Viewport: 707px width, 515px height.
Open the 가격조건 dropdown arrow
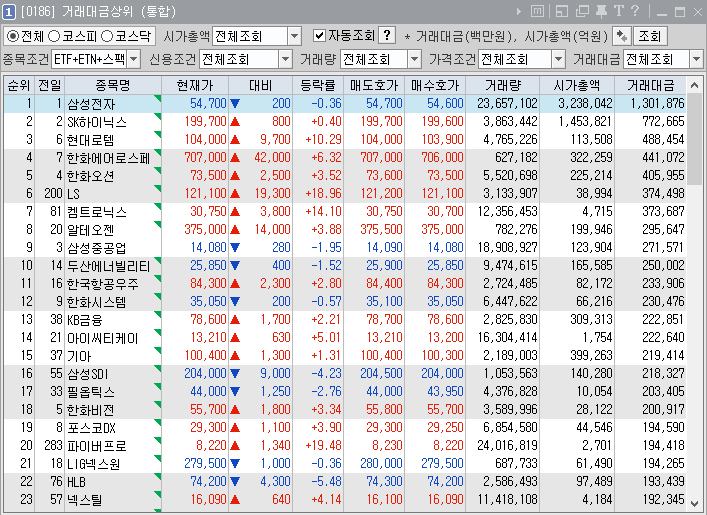coord(558,59)
